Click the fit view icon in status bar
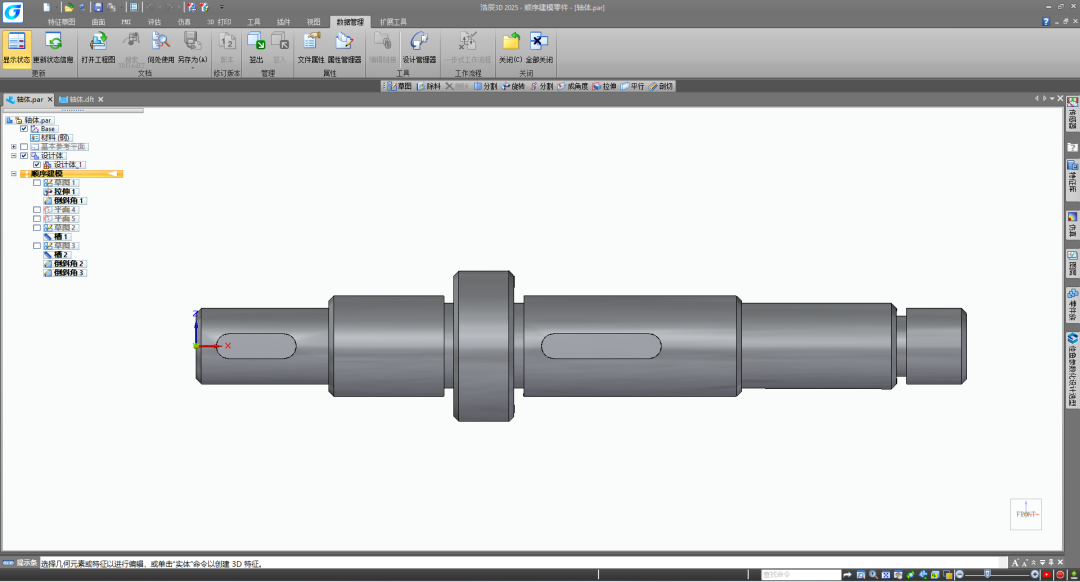The height and width of the screenshot is (582, 1080). pyautogui.click(x=886, y=574)
